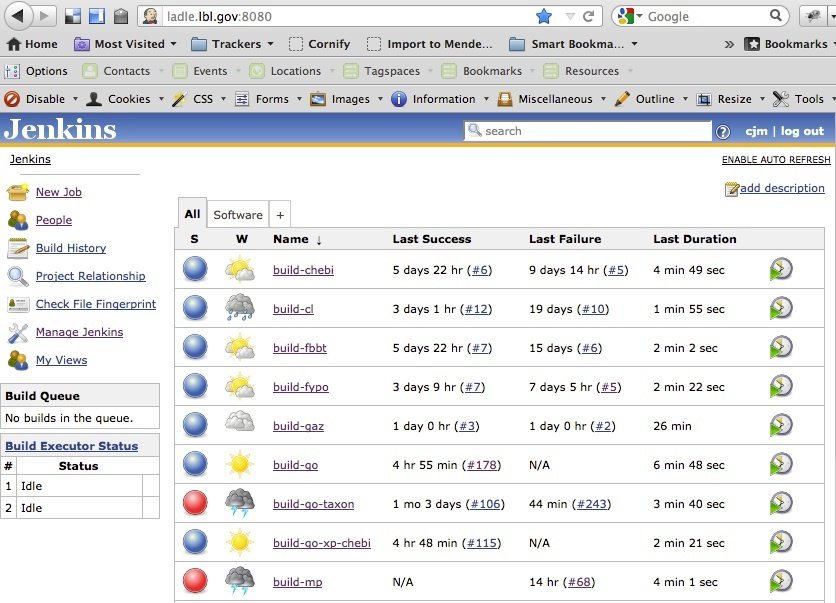Click the Home bookmark button
This screenshot has width=836, height=603.
33,44
